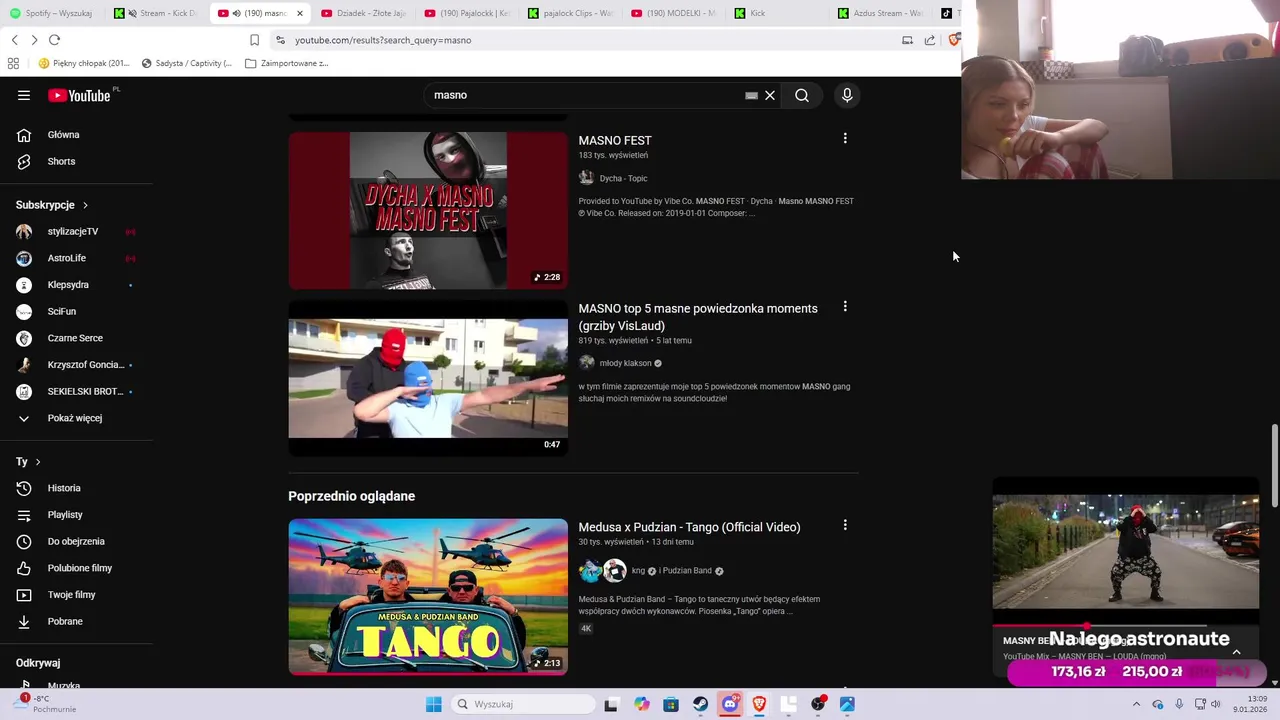Open młody klakson channel link
Image resolution: width=1280 pixels, height=720 pixels.
click(x=625, y=363)
